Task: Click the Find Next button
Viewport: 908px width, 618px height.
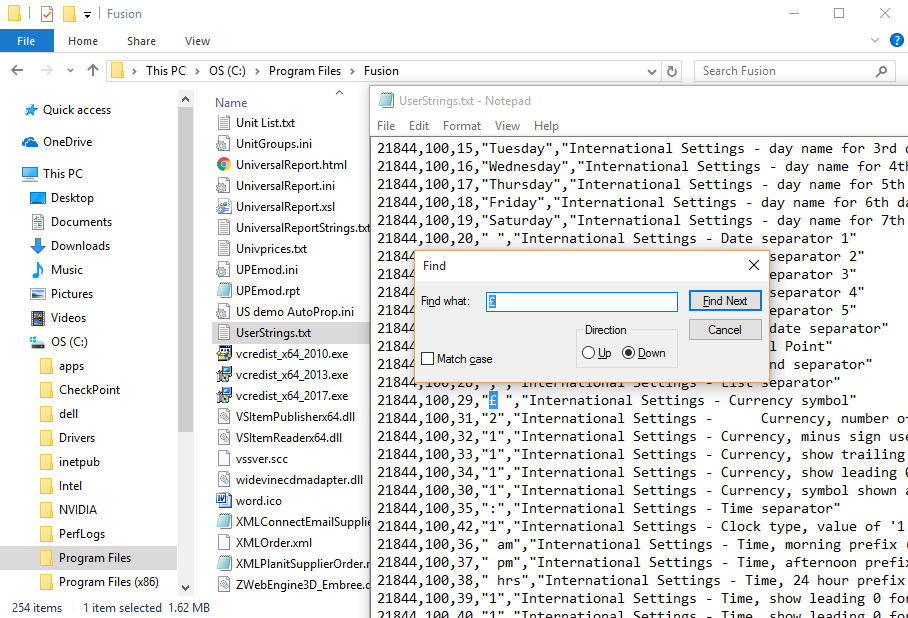Action: point(725,301)
